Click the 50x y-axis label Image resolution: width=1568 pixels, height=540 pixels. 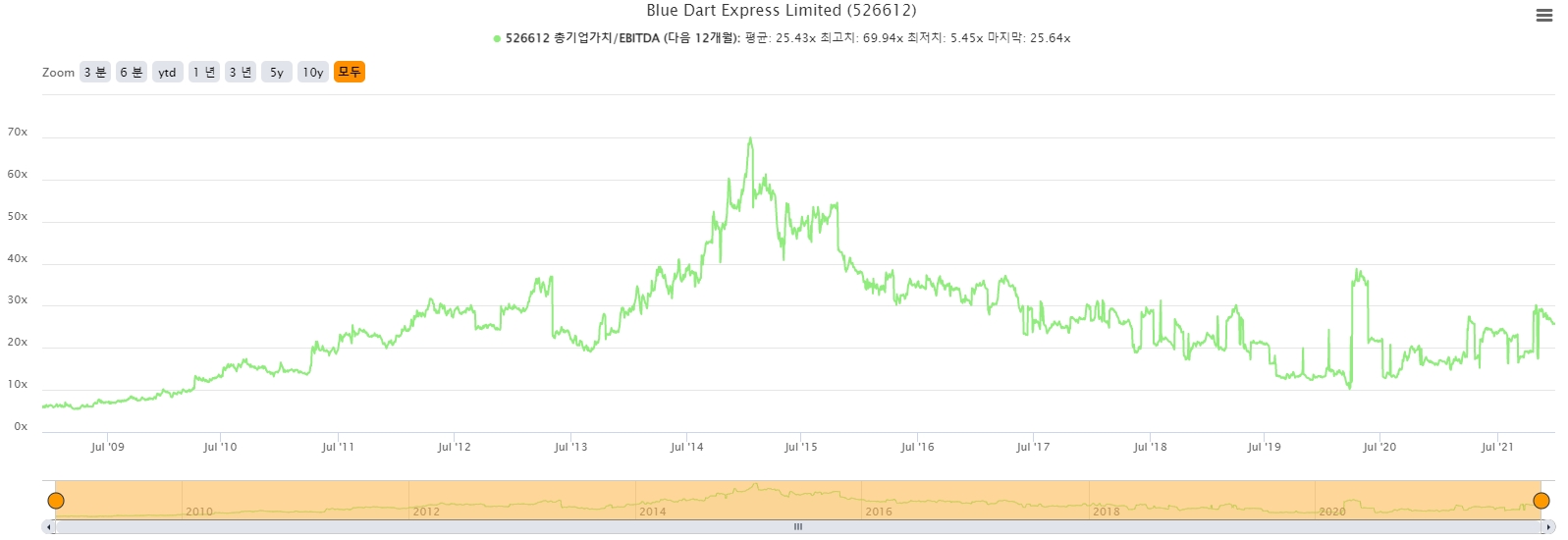[18, 216]
